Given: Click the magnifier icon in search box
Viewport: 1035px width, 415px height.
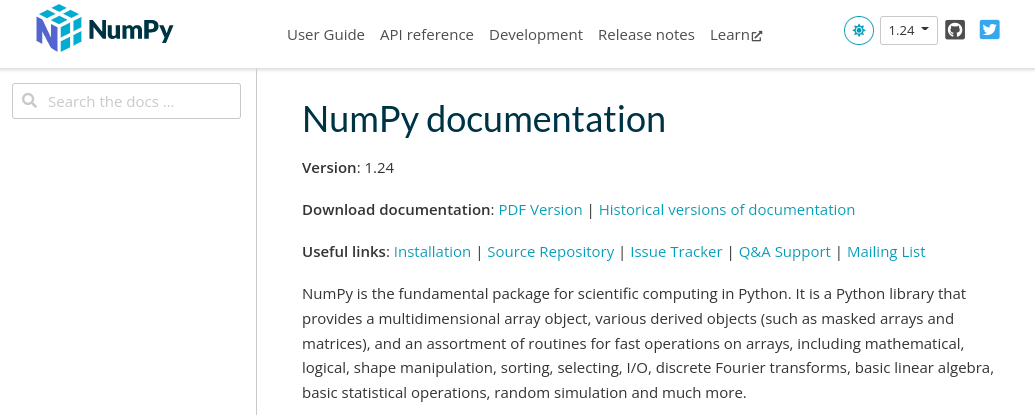Looking at the screenshot, I should 29,100.
